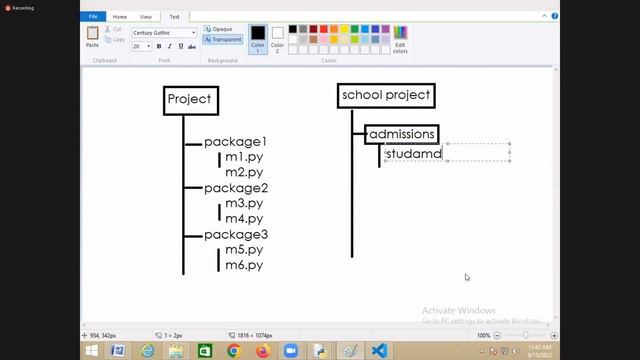
Task: Toggle underline text formatting
Action: point(181,47)
